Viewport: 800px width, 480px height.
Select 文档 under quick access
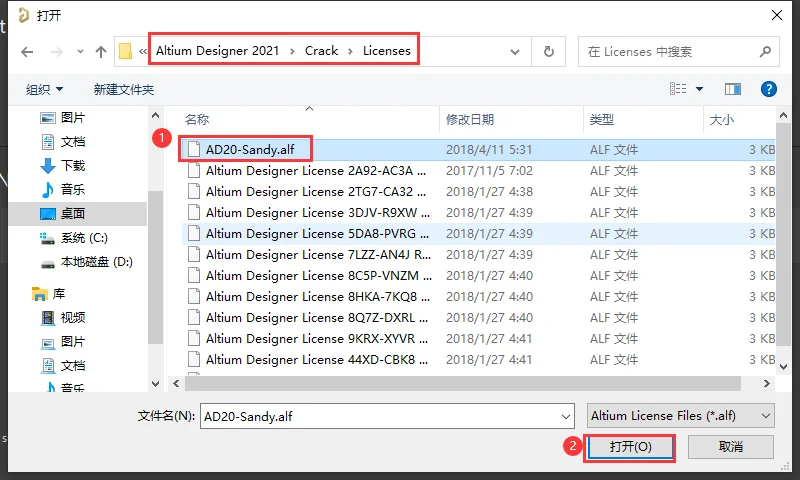coord(62,142)
